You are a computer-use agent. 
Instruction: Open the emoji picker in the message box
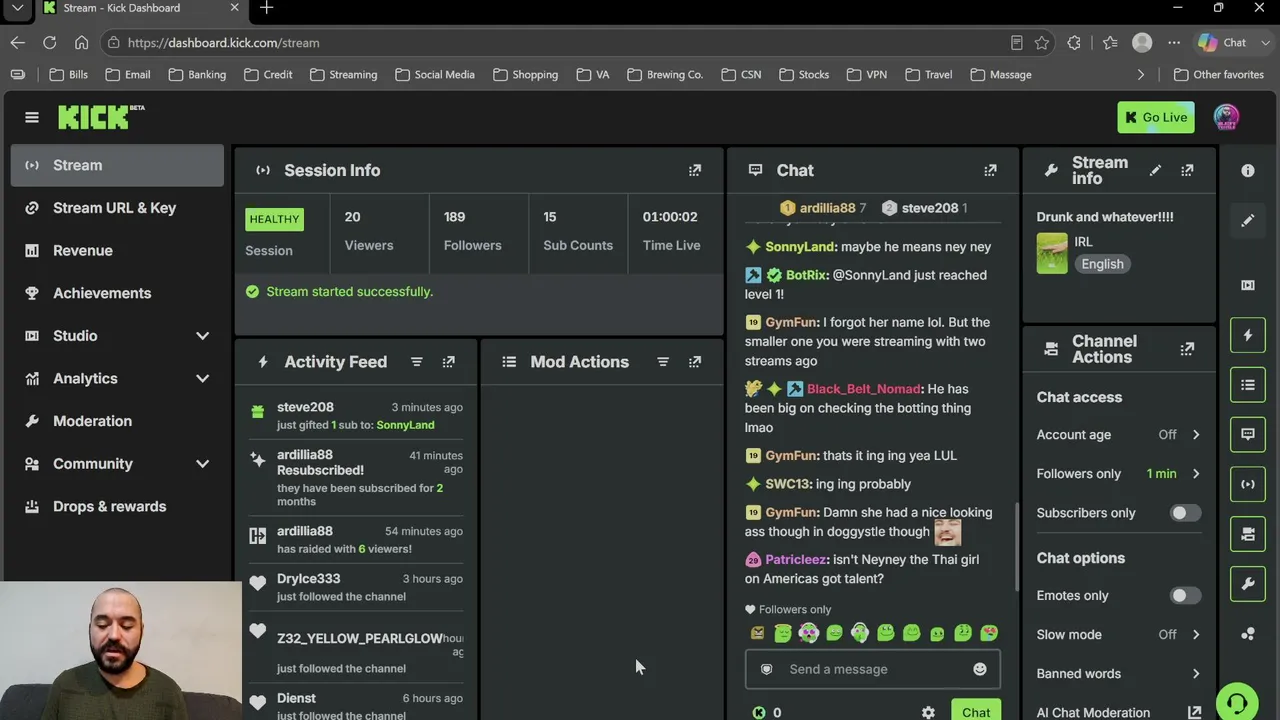pyautogui.click(x=980, y=669)
